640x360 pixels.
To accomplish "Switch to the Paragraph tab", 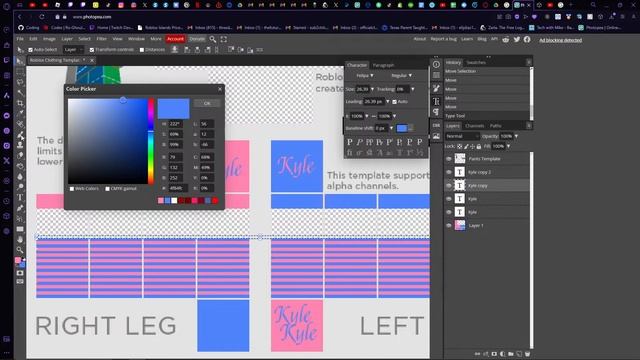I will 383,65.
